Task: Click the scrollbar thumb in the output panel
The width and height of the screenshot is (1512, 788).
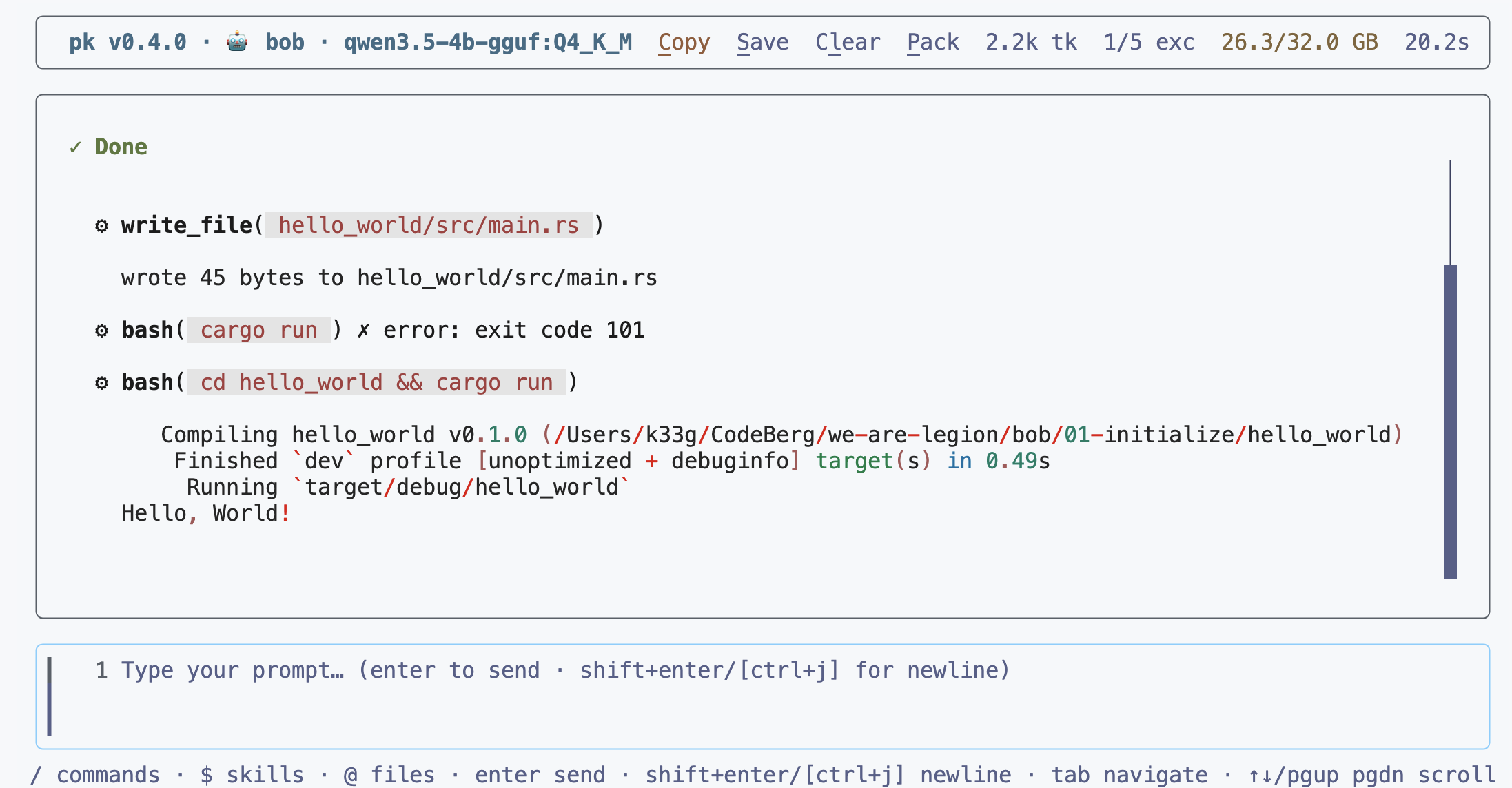Action: (1450, 422)
